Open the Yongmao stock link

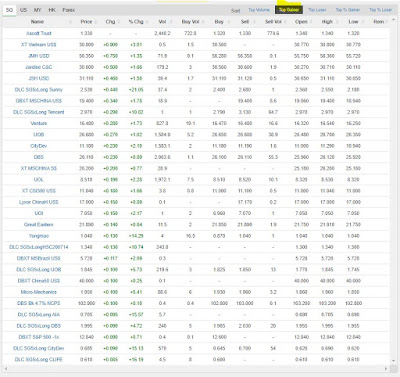point(39,236)
